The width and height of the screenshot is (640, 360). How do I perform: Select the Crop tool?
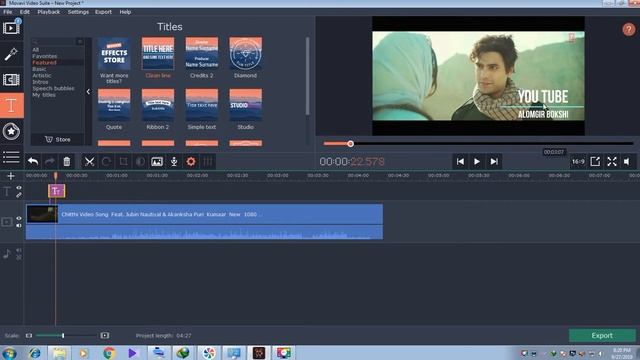[123, 162]
